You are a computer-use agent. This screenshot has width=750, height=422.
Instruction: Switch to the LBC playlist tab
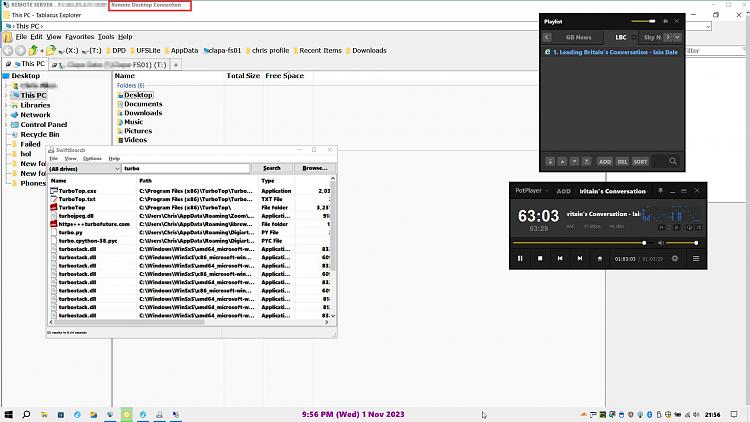pos(621,37)
